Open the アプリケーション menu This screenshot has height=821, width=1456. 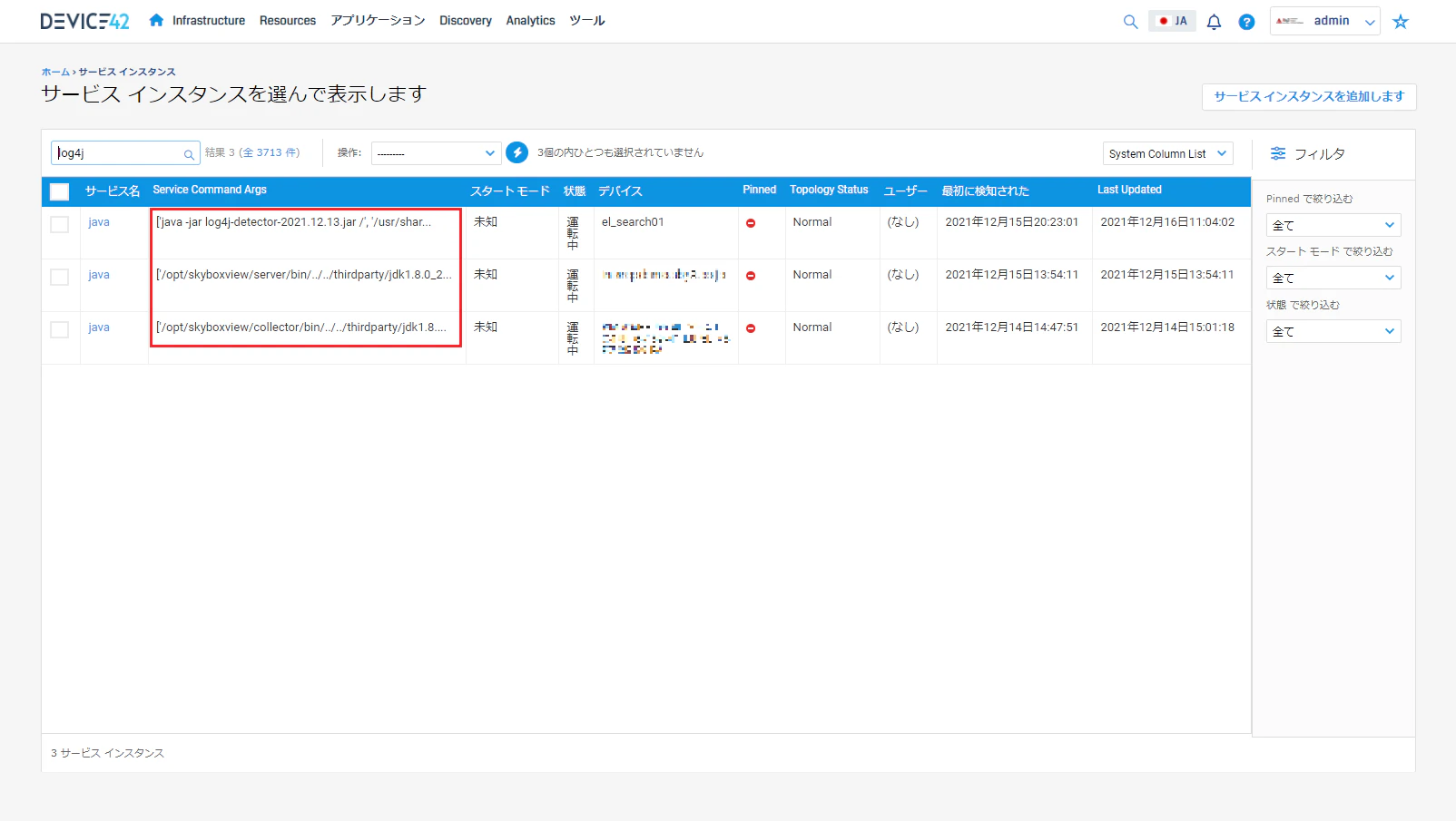pyautogui.click(x=378, y=20)
